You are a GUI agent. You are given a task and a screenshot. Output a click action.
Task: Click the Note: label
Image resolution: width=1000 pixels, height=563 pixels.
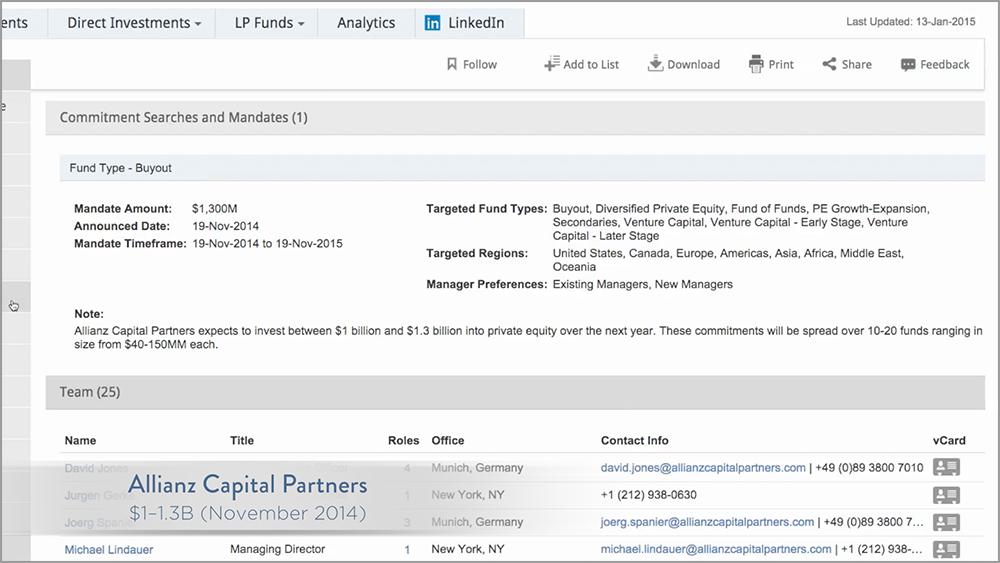tap(89, 314)
